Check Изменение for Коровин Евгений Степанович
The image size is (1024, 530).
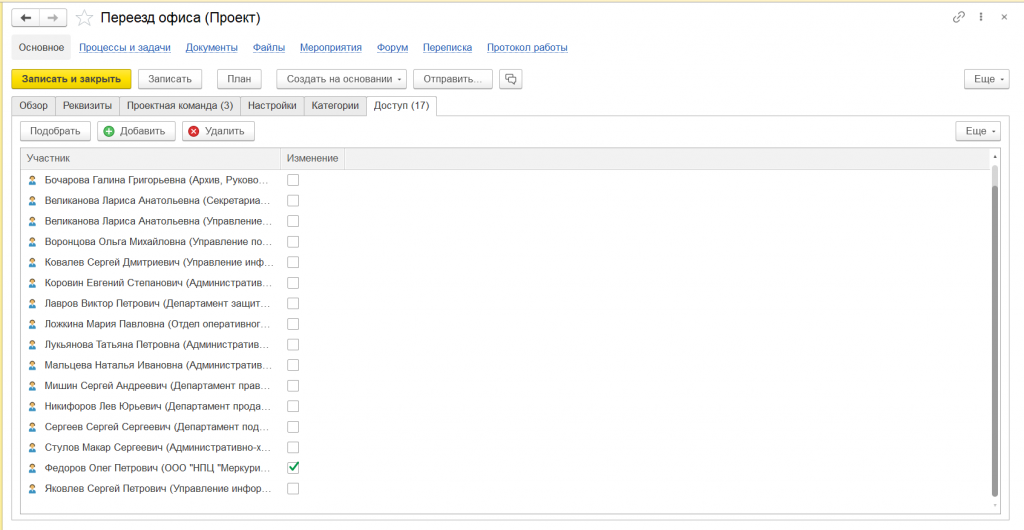(x=293, y=283)
